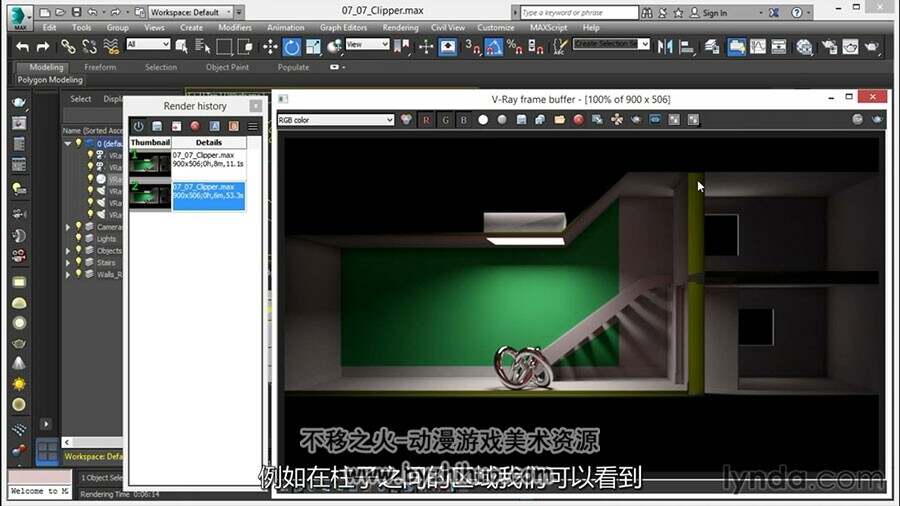Click Rectangular Selection Region icon
Screen dimensions: 900x506
point(224,46)
